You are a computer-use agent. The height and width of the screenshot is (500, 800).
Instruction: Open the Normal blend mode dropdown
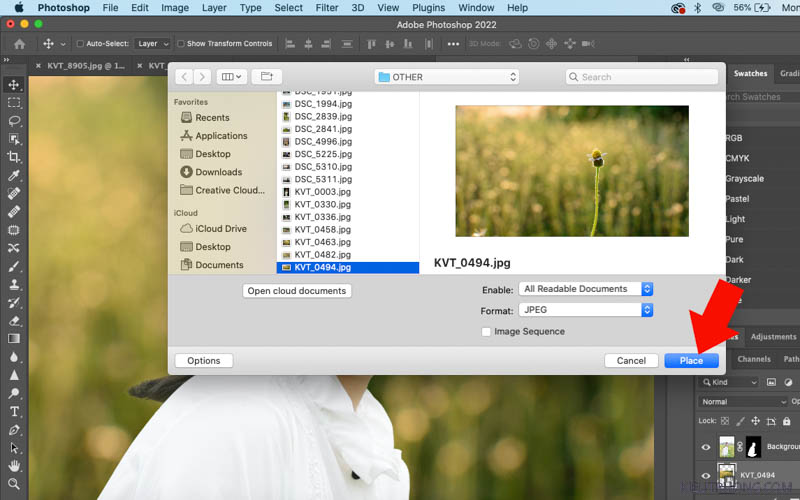(x=744, y=402)
